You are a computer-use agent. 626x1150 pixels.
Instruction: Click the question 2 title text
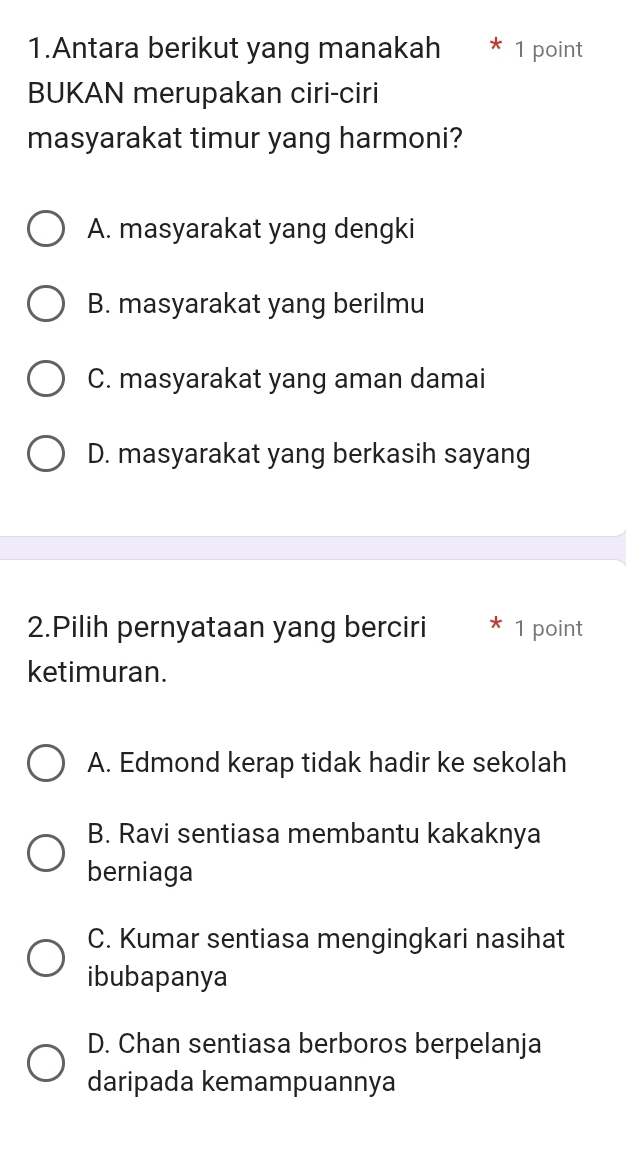[x=228, y=647]
